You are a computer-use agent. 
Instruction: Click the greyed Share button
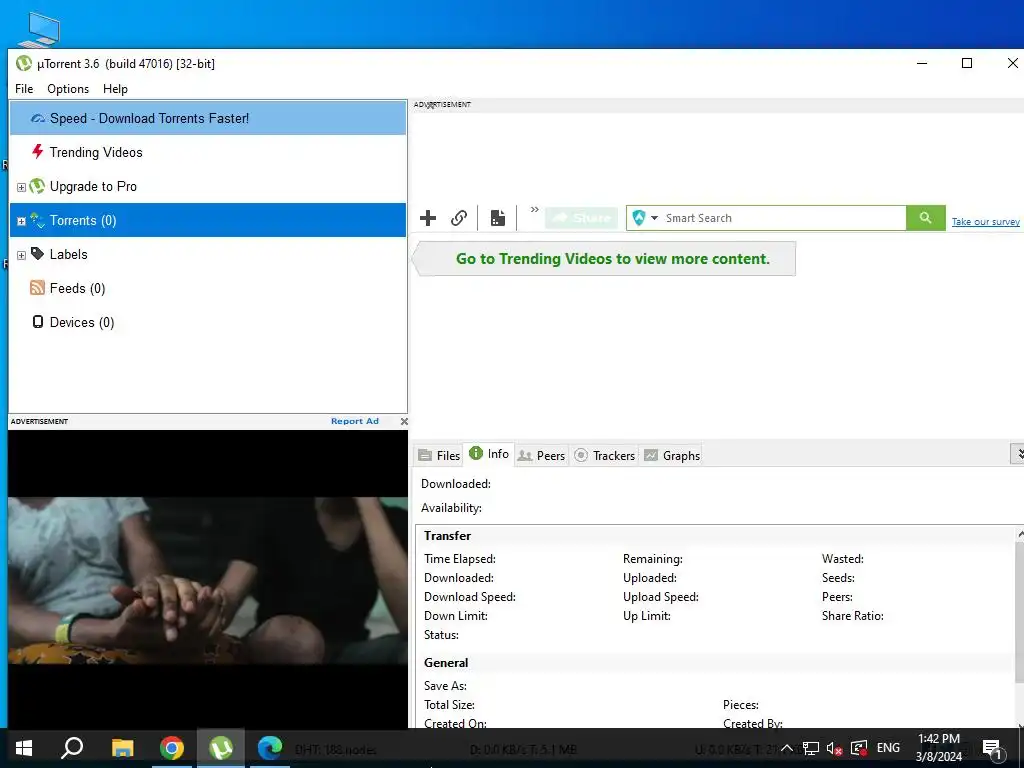pyautogui.click(x=582, y=218)
